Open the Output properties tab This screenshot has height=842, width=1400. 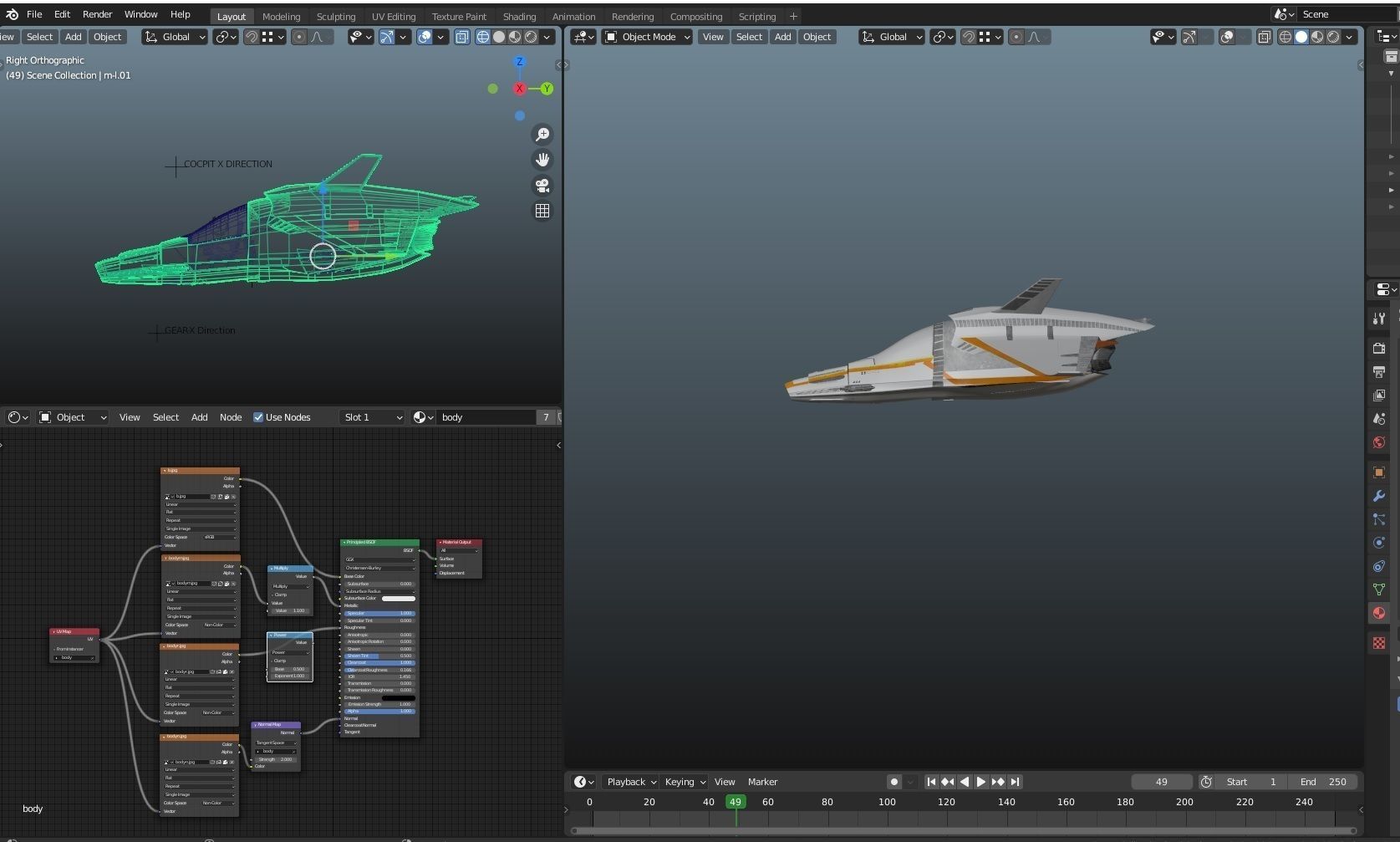coord(1379,371)
